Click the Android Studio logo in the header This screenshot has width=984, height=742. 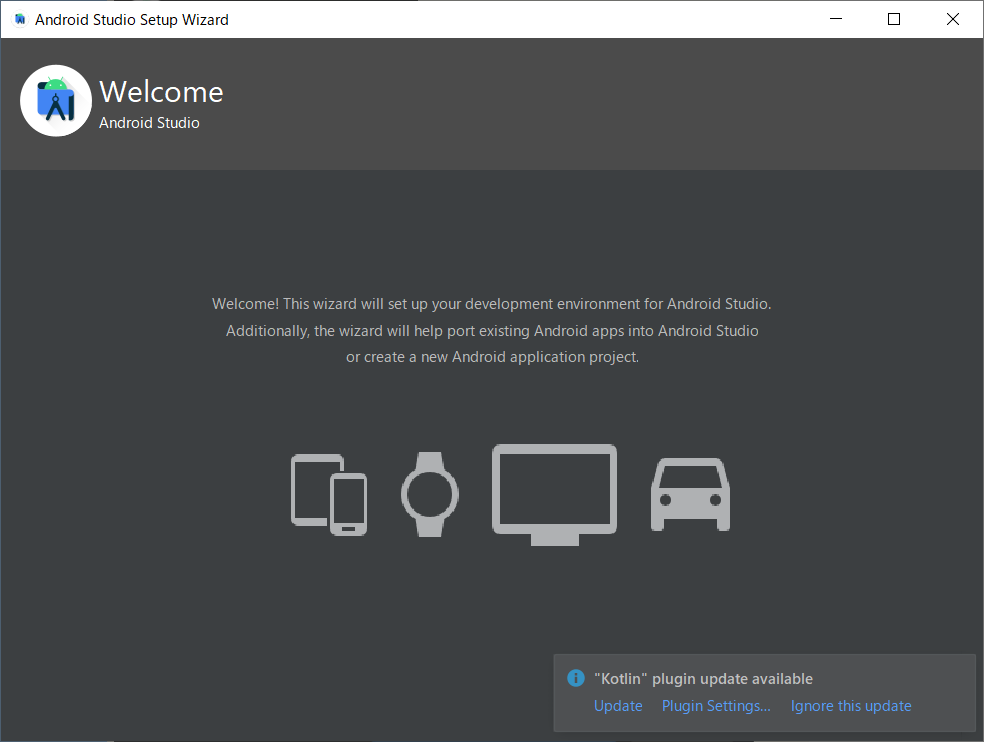point(56,101)
